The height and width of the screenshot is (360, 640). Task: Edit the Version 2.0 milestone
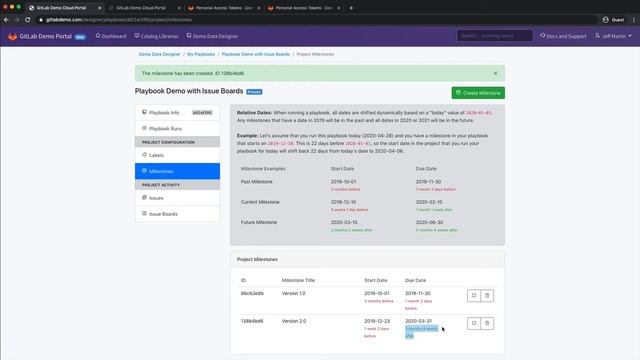[x=473, y=323]
